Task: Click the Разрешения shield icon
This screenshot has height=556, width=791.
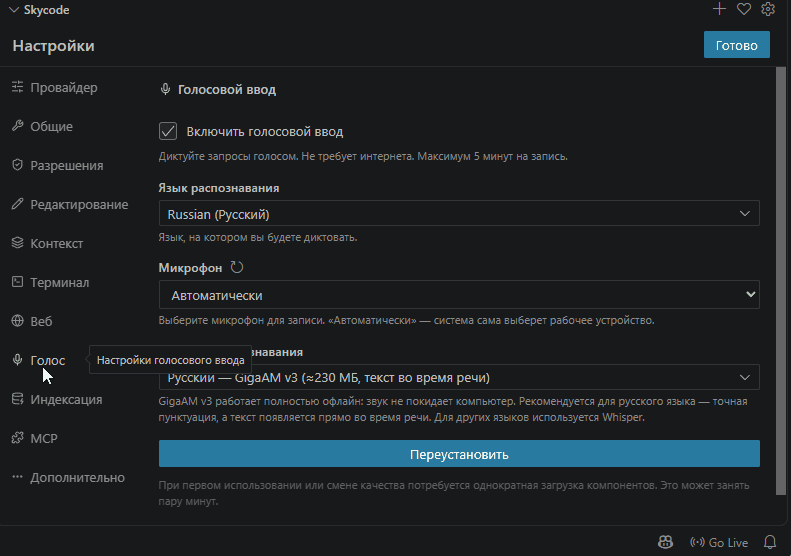Action: tap(18, 164)
